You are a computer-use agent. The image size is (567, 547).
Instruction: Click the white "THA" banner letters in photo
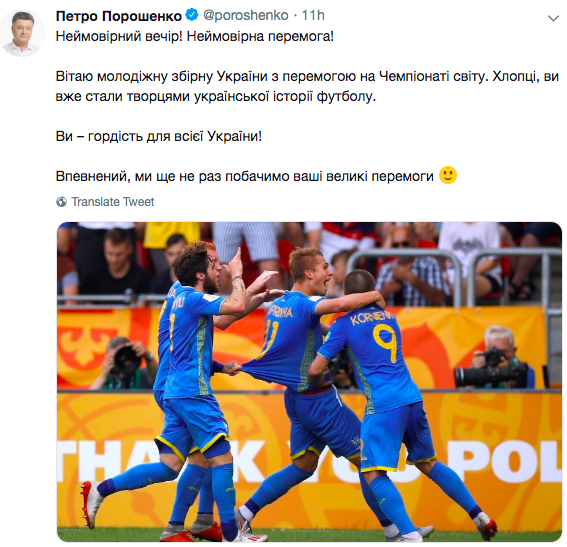pyautogui.click(x=105, y=462)
